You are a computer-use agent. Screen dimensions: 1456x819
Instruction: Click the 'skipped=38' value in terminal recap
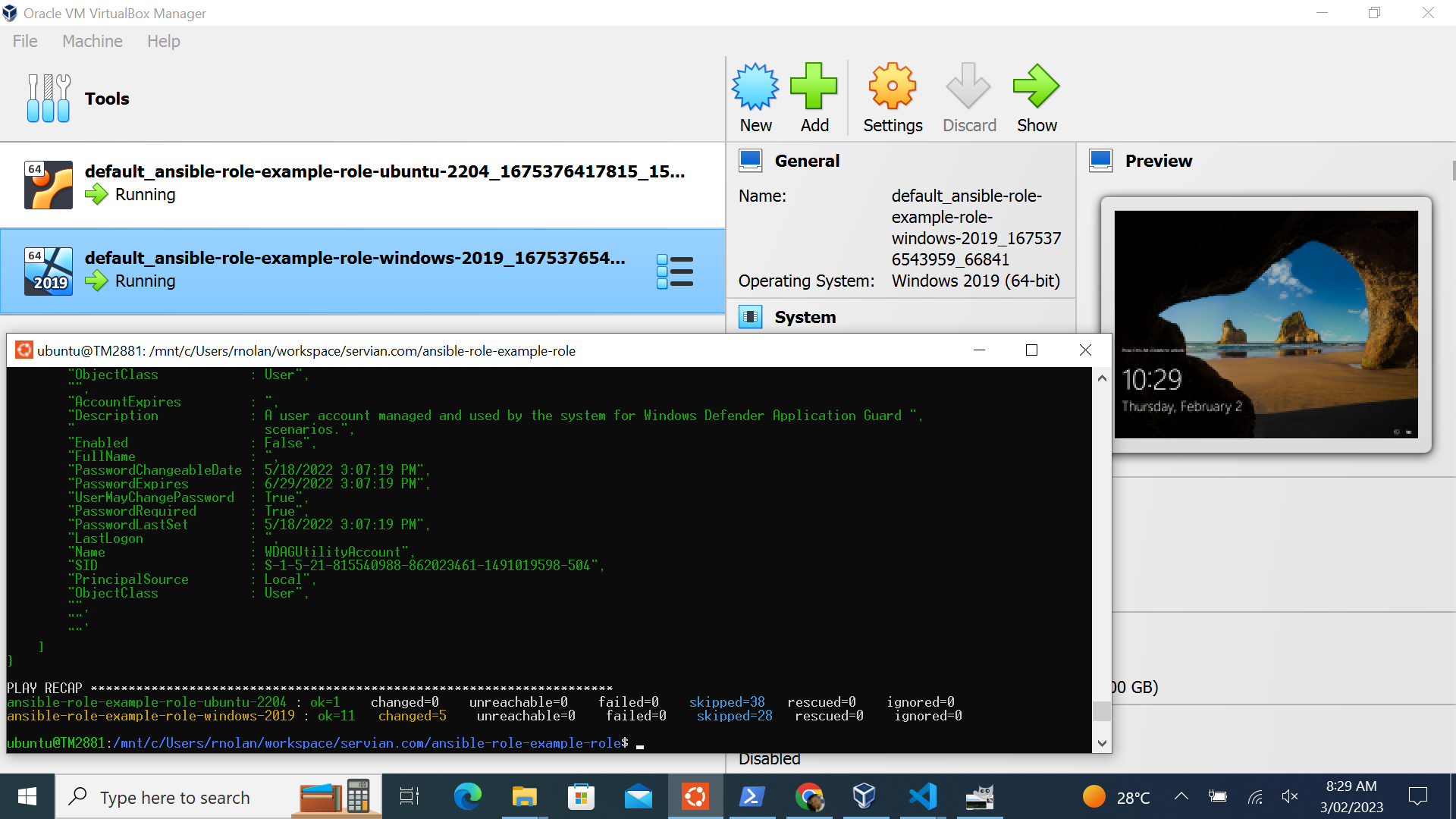tap(726, 702)
